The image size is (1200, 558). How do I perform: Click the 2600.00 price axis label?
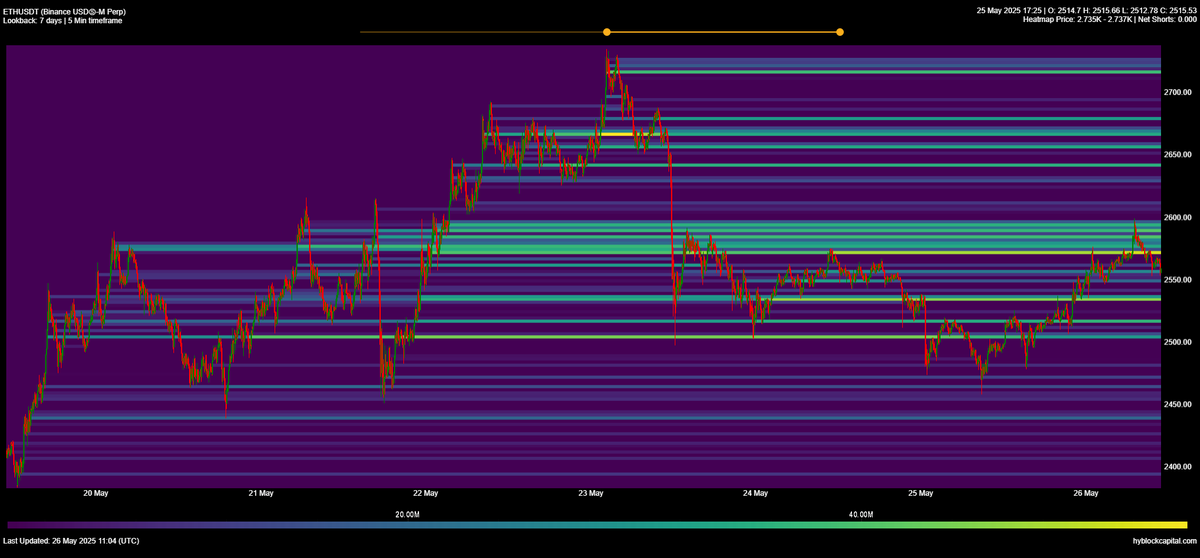click(1178, 217)
